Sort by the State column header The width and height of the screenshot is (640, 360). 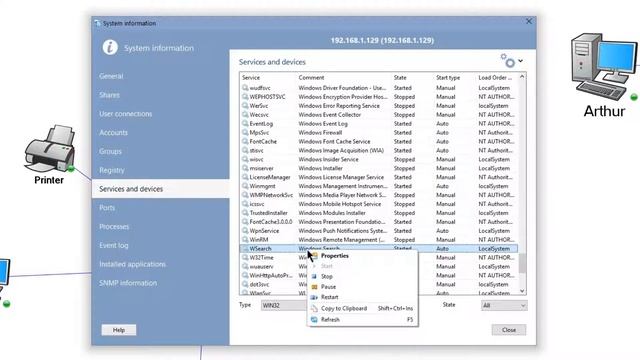tap(413, 78)
